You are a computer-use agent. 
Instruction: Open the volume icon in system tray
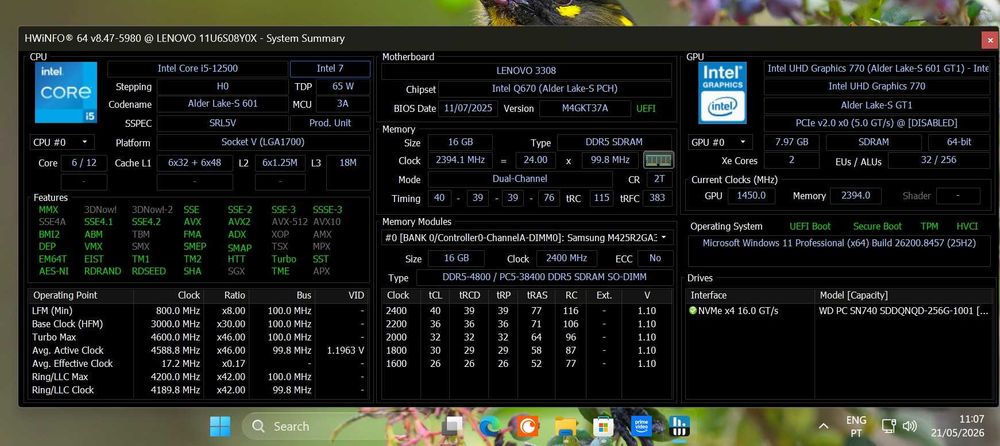tap(910, 426)
